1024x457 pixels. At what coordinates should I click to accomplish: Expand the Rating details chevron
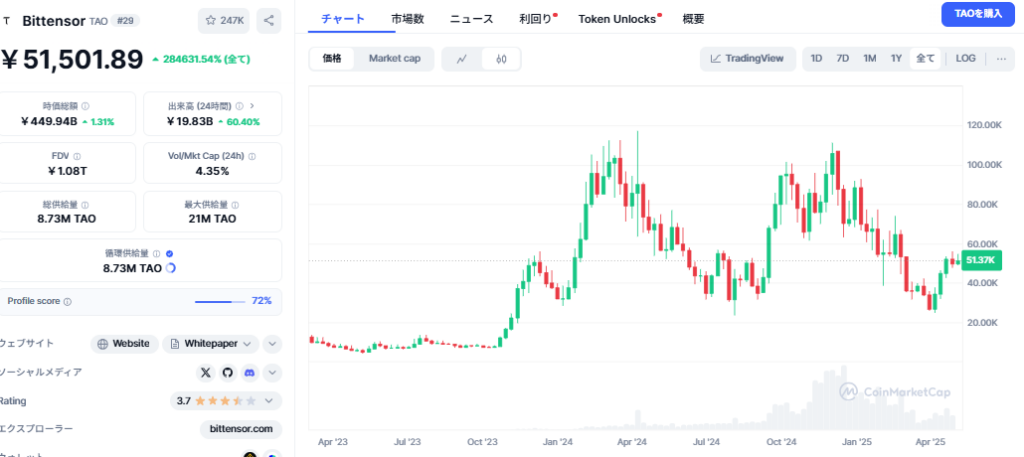271,401
